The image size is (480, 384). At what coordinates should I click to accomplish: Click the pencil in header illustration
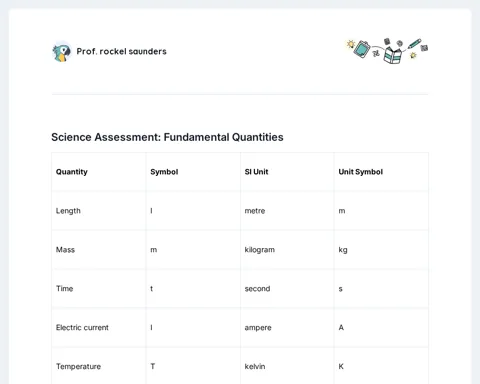click(414, 44)
